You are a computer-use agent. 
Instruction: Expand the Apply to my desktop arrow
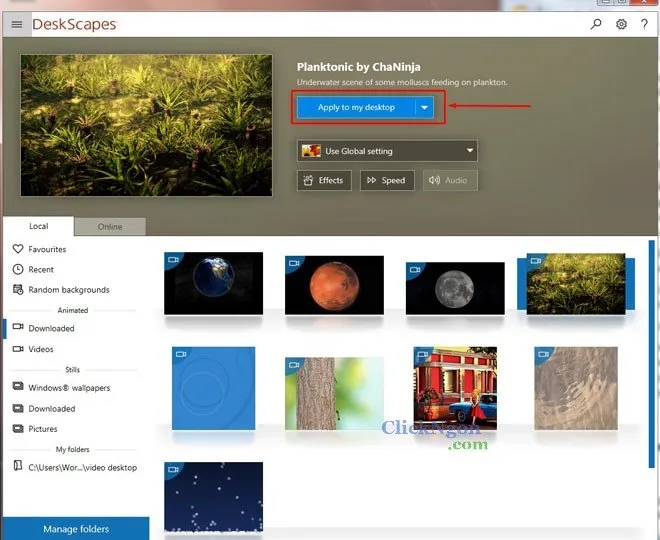[425, 107]
